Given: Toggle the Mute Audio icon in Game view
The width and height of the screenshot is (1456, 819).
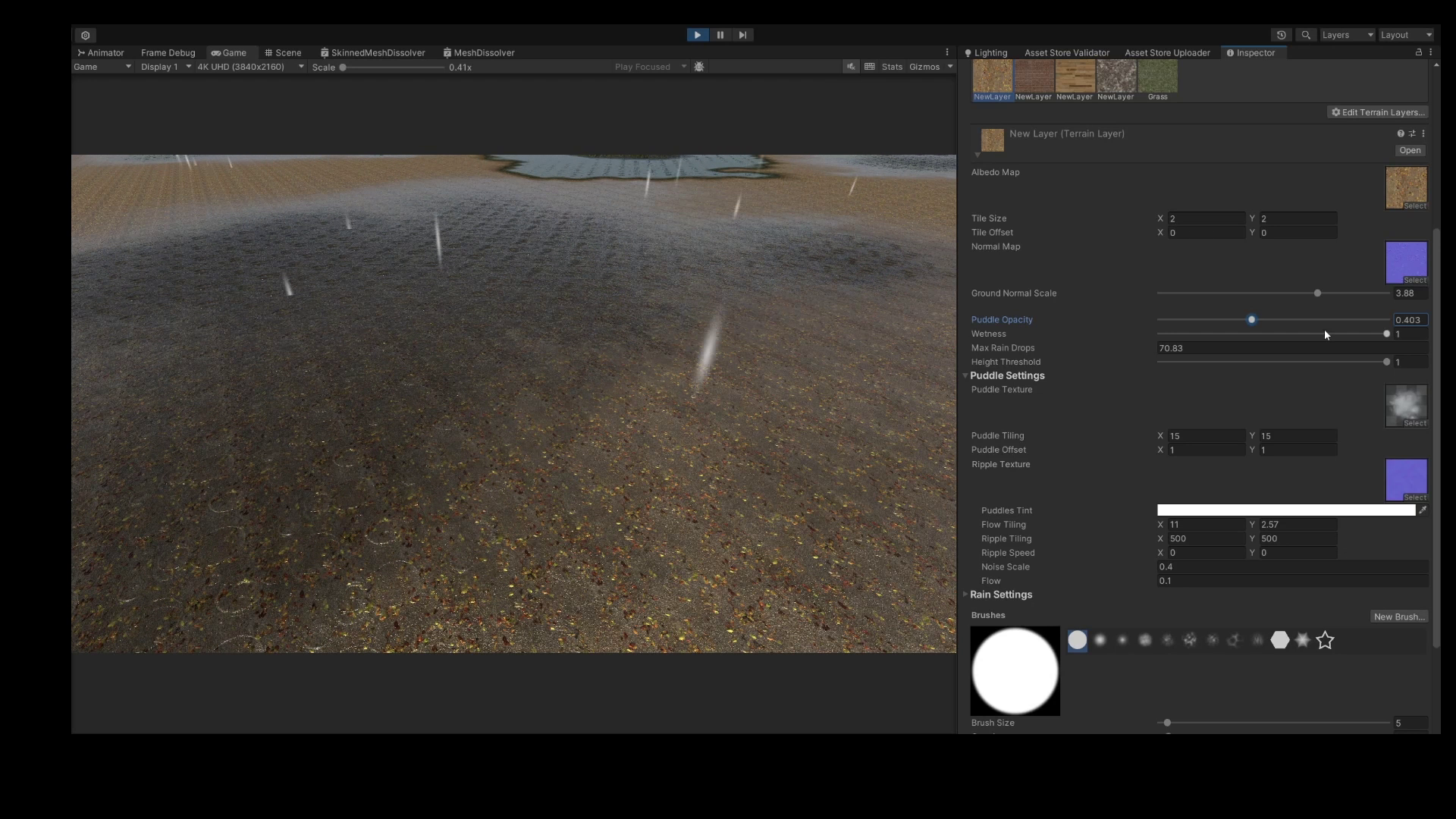Looking at the screenshot, I should point(851,67).
